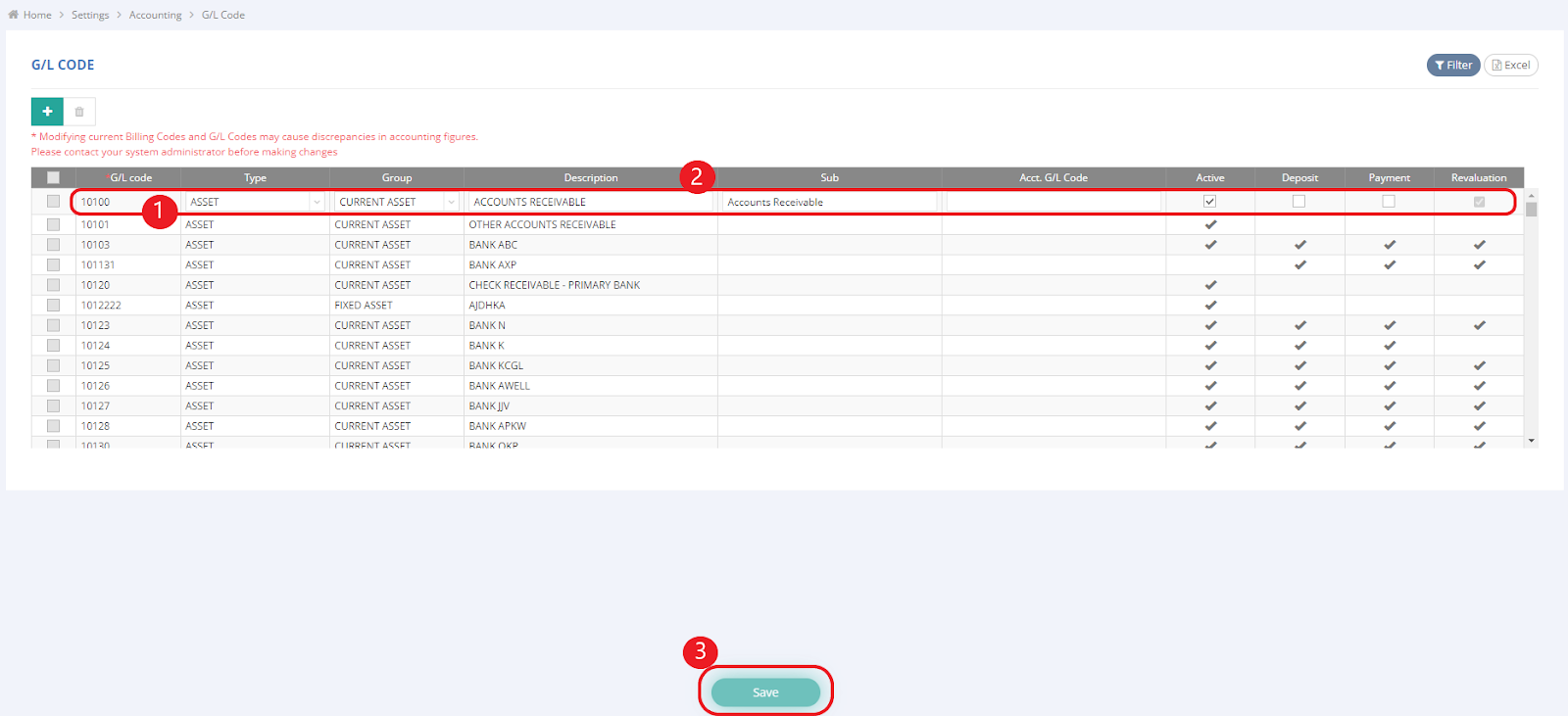The height and width of the screenshot is (716, 1568).
Task: Navigate to Accounting breadcrumb link
Action: [x=155, y=15]
